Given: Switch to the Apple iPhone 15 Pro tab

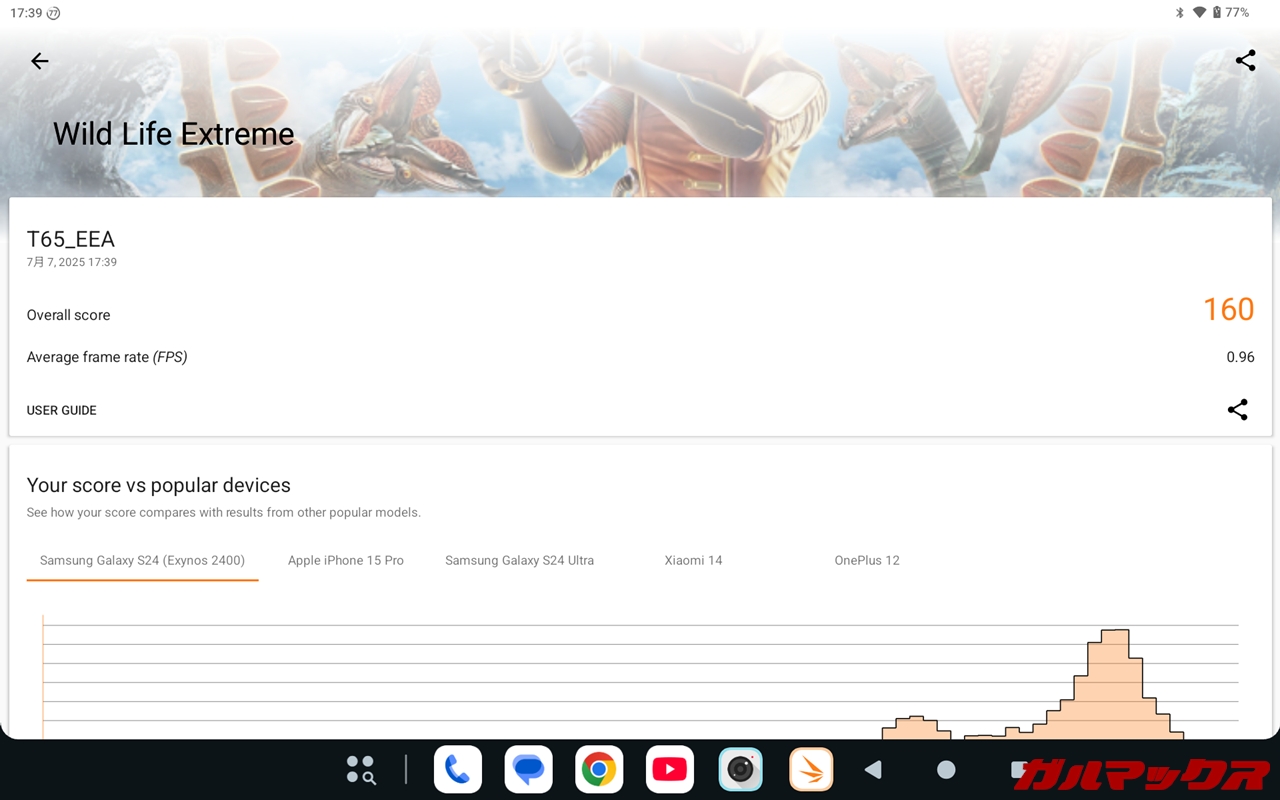Looking at the screenshot, I should (x=346, y=561).
